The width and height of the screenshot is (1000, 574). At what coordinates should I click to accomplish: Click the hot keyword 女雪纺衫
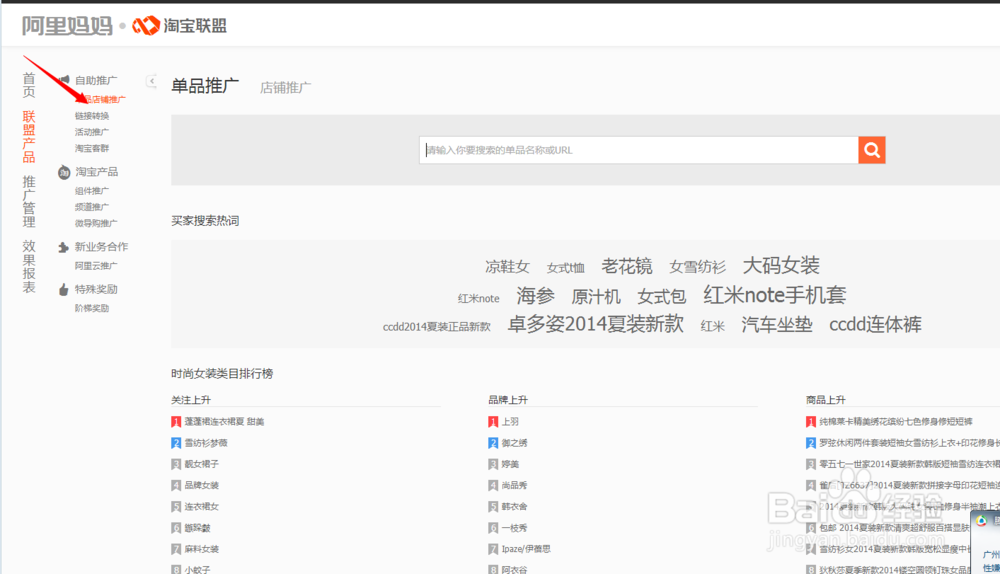tap(697, 267)
